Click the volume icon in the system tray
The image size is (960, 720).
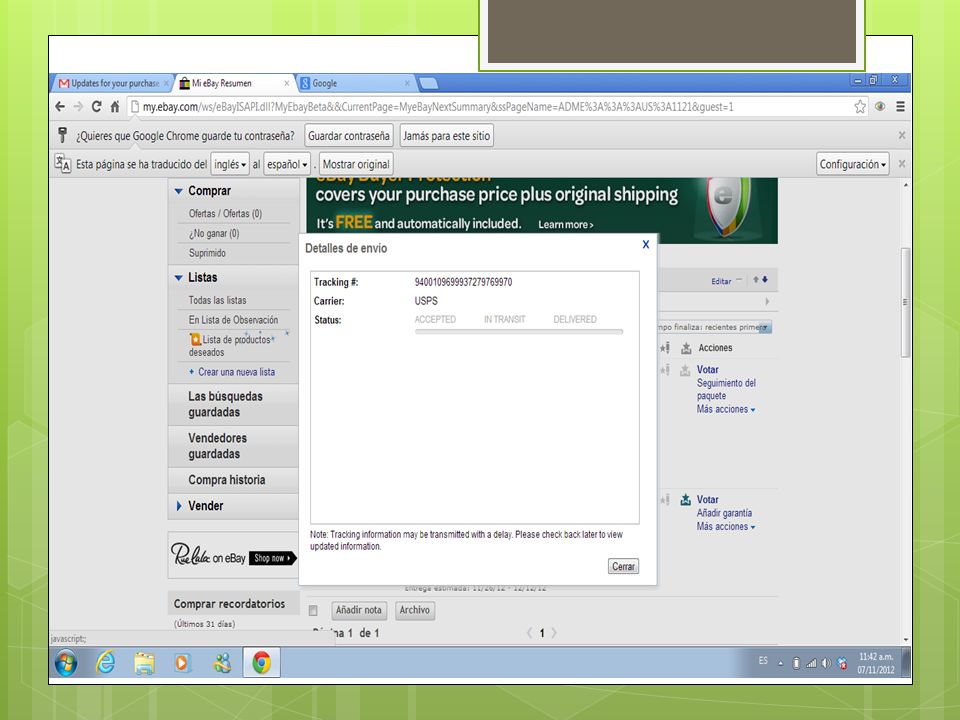[x=826, y=662]
